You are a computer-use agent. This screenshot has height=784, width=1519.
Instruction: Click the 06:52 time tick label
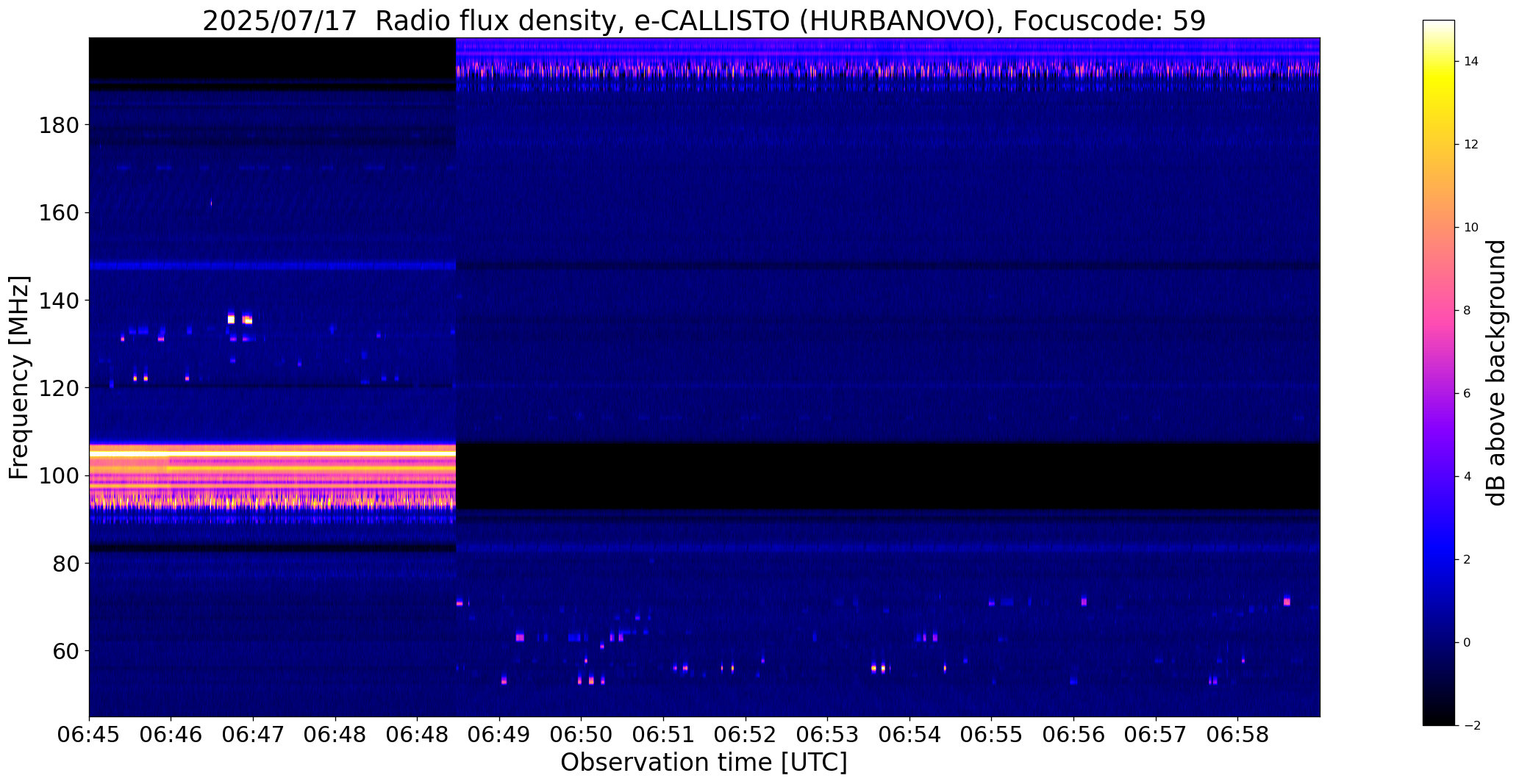(x=746, y=735)
